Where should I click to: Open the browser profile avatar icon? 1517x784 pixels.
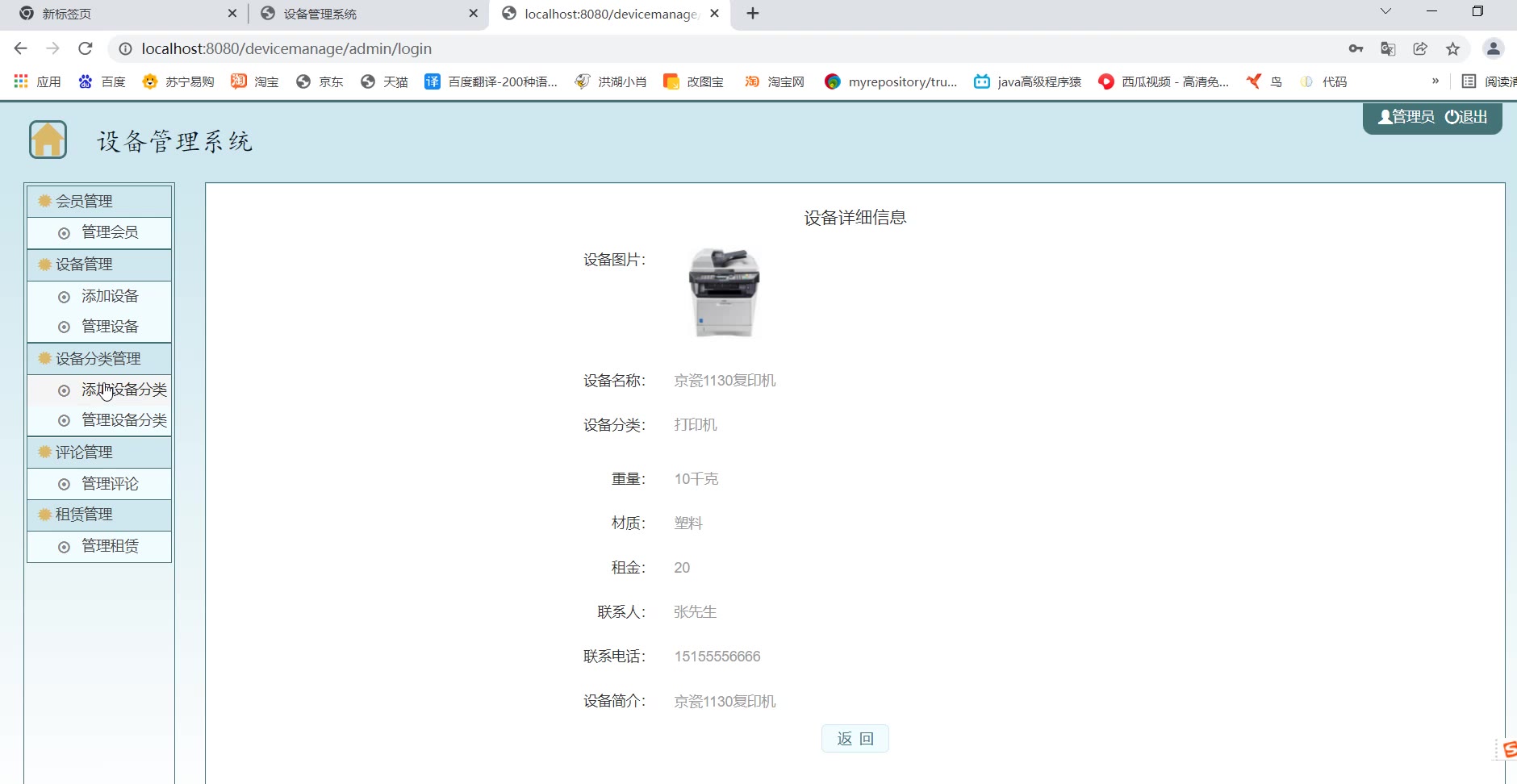coord(1493,48)
